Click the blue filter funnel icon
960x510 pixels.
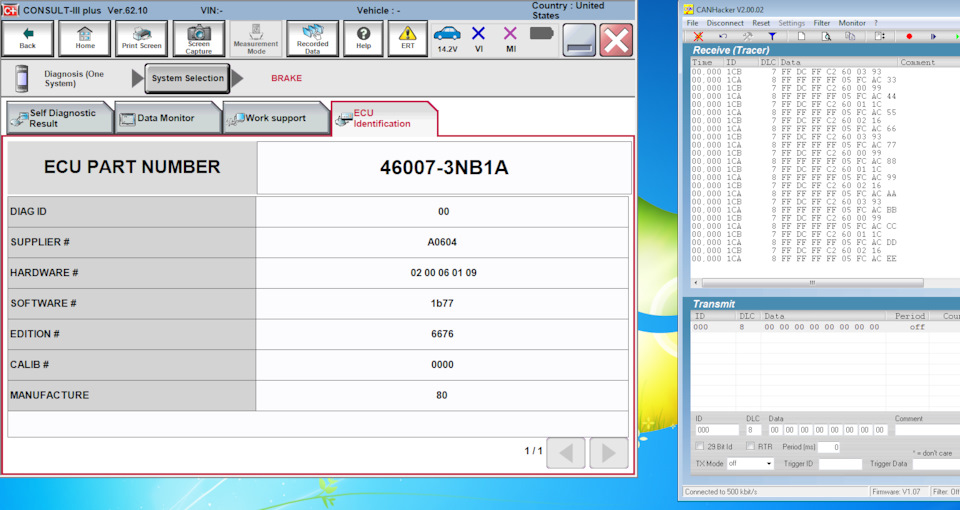tap(772, 36)
